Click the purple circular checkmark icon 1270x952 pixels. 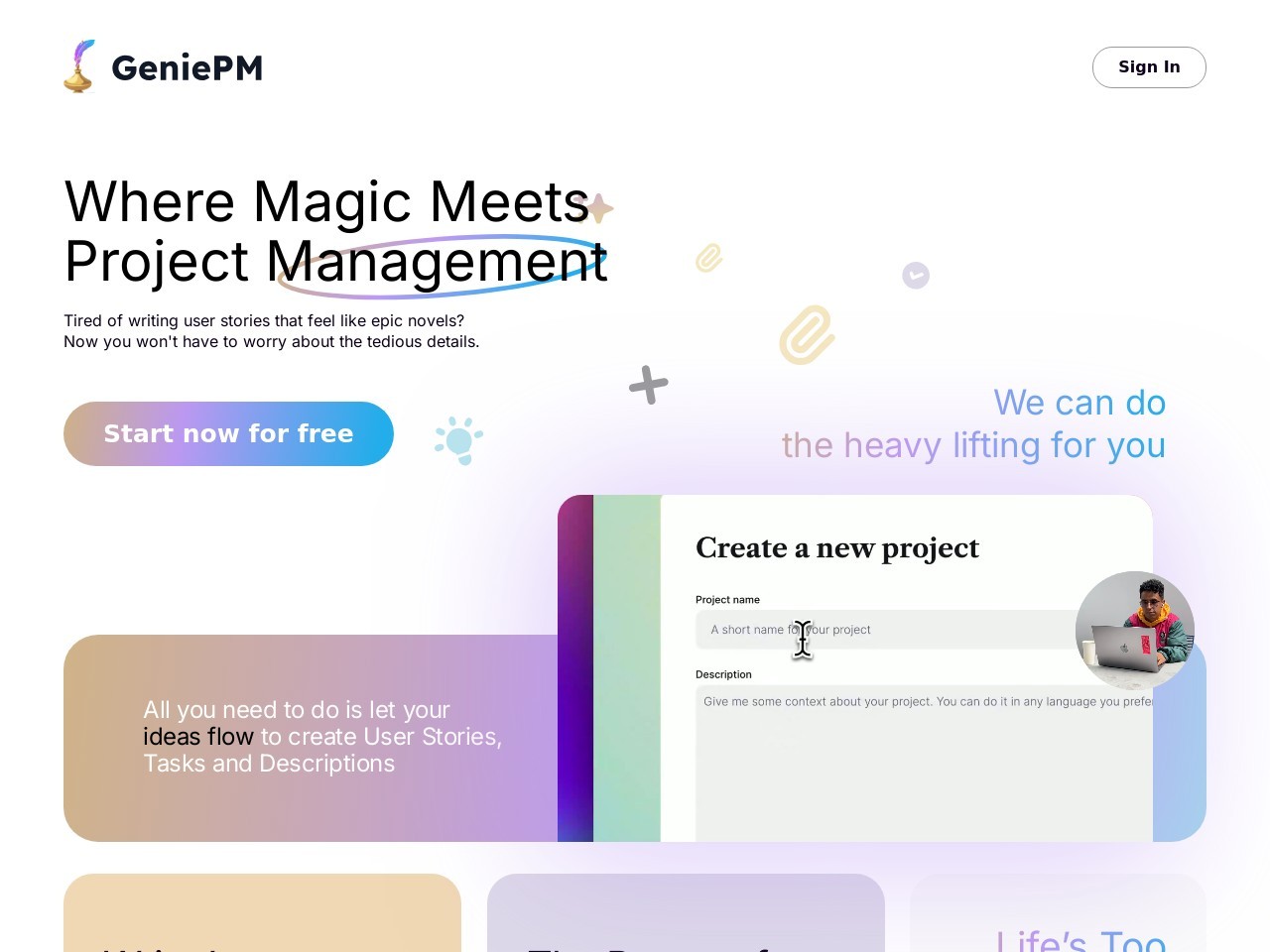coord(916,276)
